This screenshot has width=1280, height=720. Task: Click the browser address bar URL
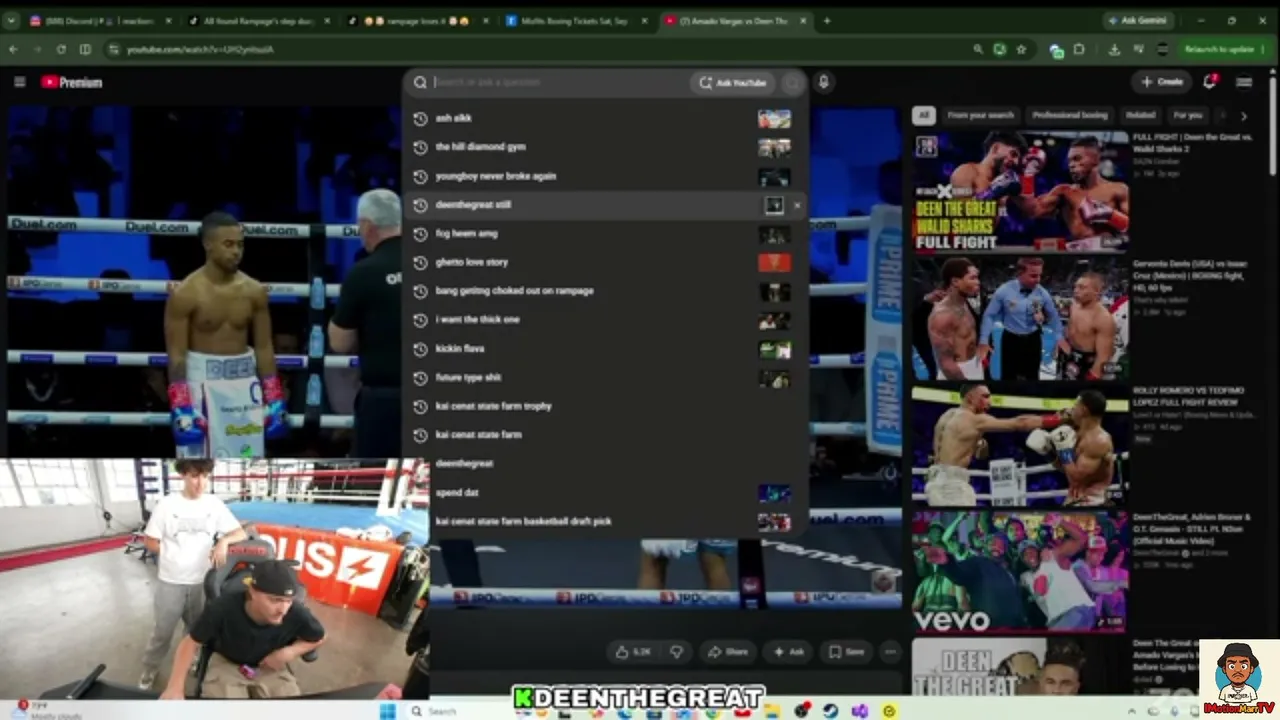200,49
